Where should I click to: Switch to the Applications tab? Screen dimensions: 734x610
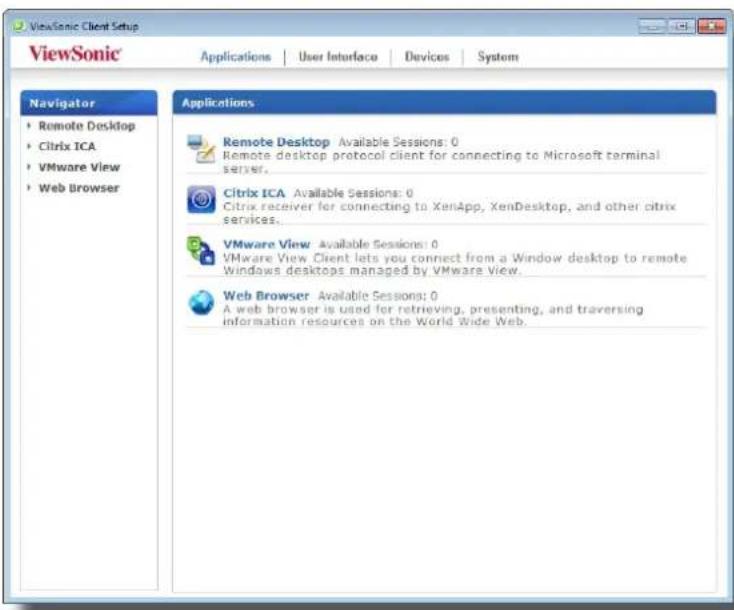click(x=235, y=57)
